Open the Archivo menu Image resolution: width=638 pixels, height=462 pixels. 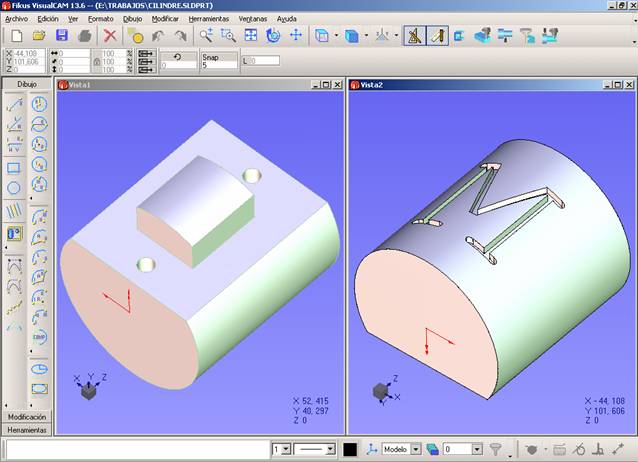[16, 19]
